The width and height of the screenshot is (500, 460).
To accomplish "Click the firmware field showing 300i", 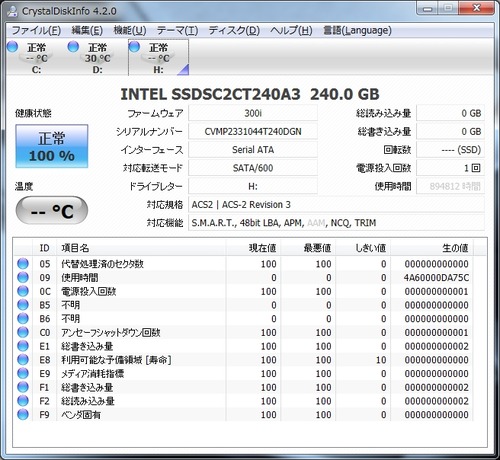I will pos(253,113).
